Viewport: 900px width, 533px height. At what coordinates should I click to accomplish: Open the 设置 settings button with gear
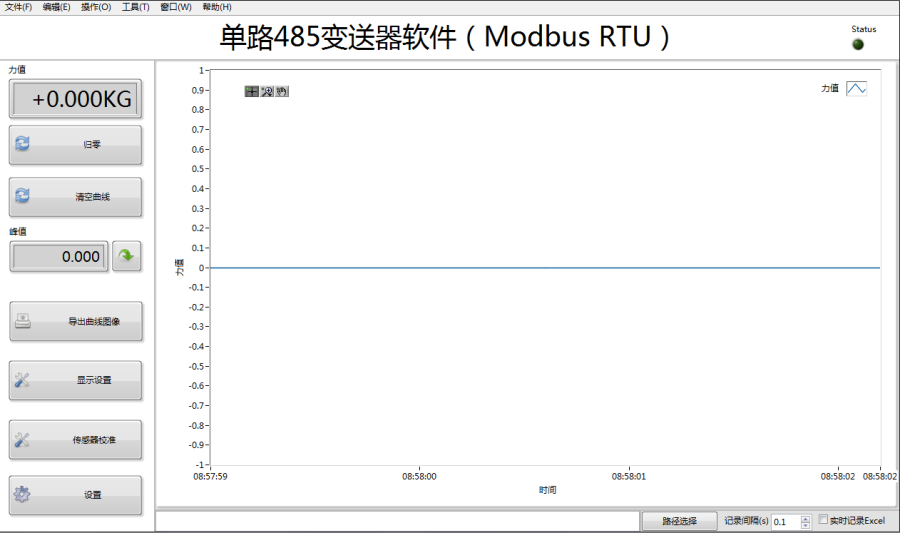[76, 495]
